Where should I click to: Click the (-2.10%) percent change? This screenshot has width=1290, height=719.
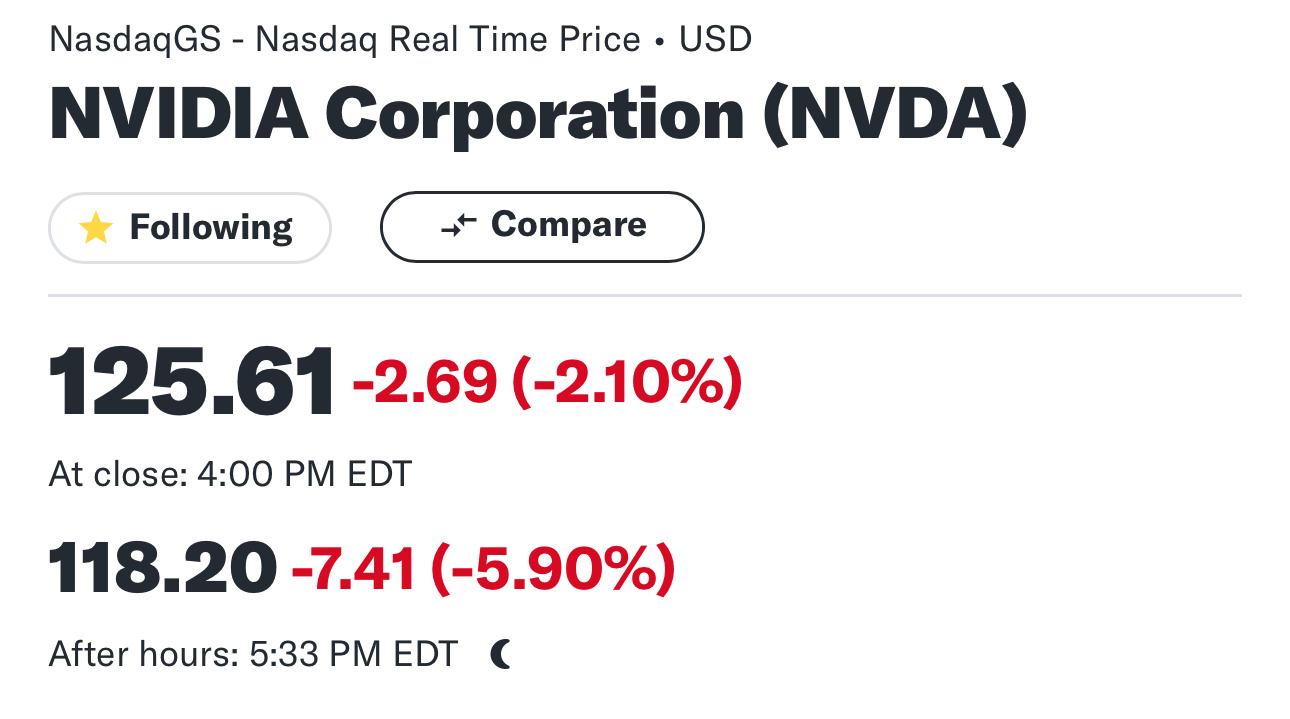click(627, 382)
